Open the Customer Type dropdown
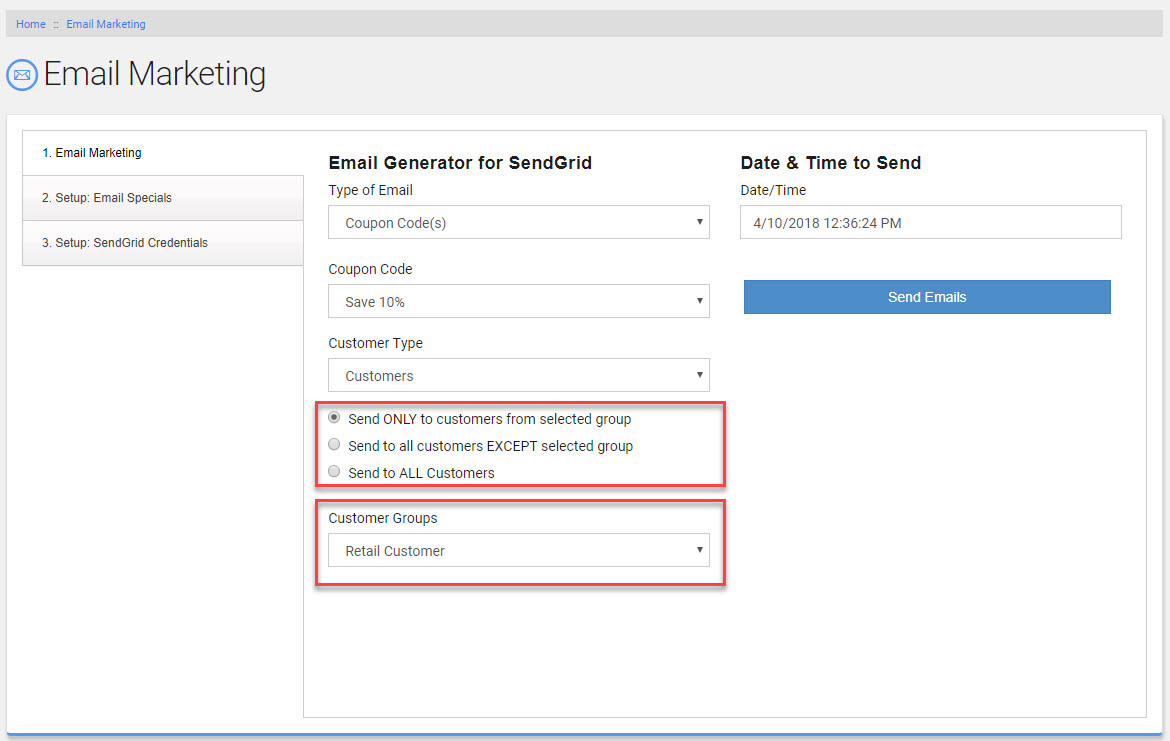The image size is (1170, 741). click(x=518, y=376)
